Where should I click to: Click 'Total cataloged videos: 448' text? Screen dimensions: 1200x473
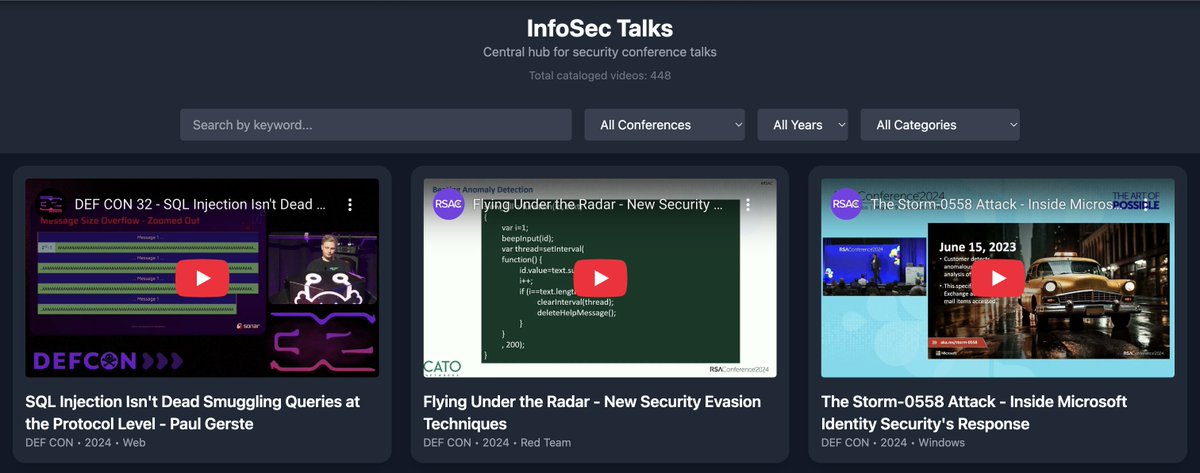tap(600, 75)
